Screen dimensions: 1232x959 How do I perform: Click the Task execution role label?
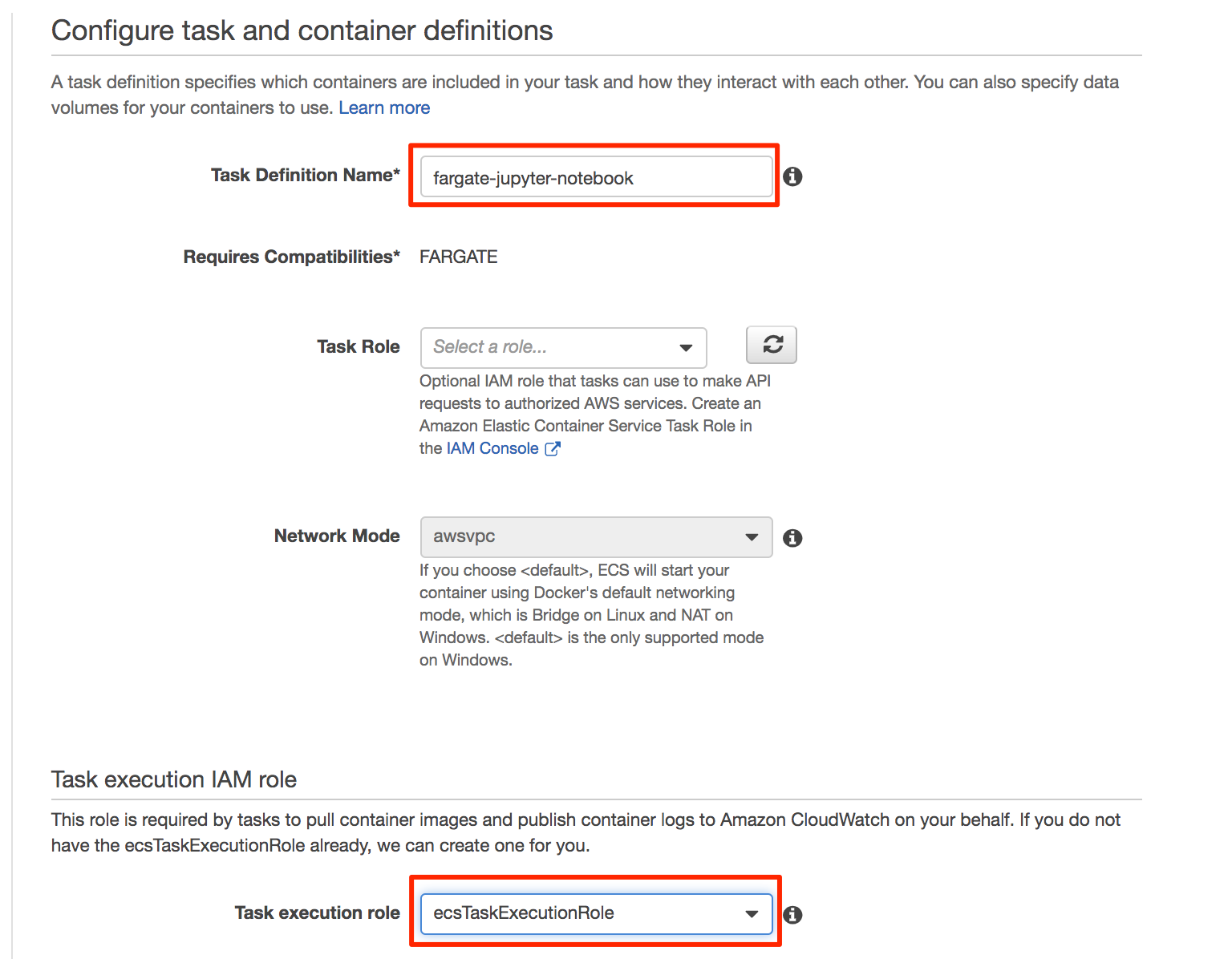coord(318,912)
